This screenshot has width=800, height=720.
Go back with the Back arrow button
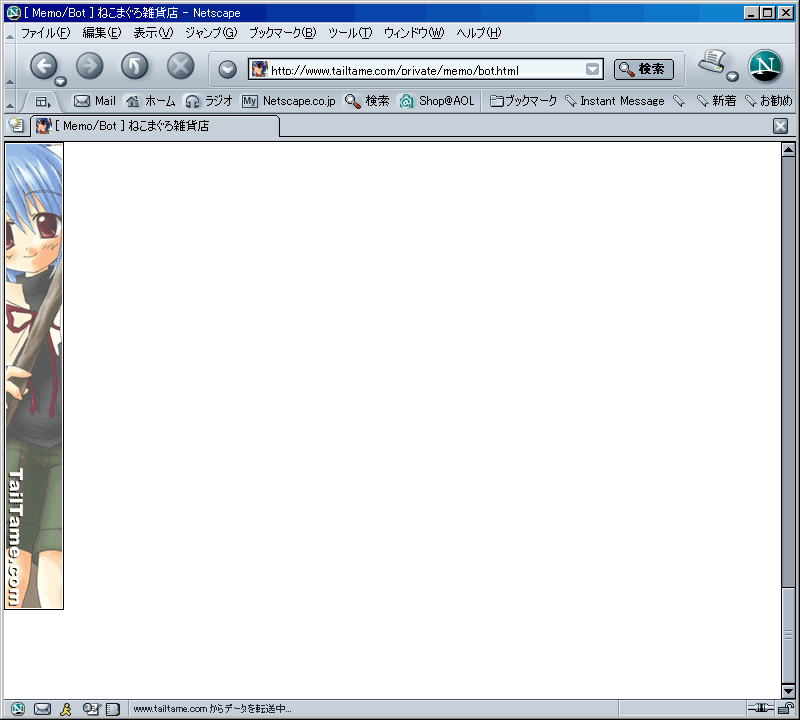pyautogui.click(x=43, y=66)
